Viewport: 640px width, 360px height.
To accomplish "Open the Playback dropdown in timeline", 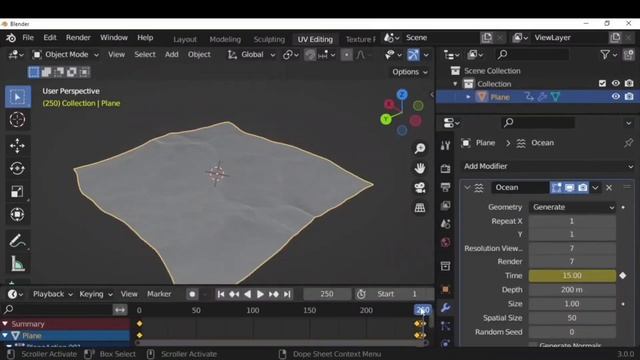I will pos(53,294).
